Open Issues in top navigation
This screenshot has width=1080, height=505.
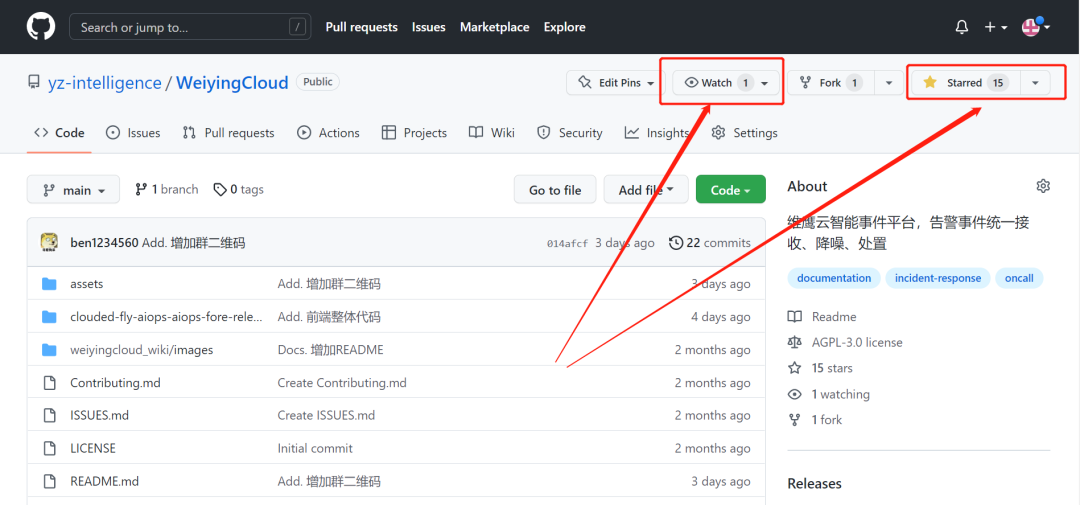[428, 28]
